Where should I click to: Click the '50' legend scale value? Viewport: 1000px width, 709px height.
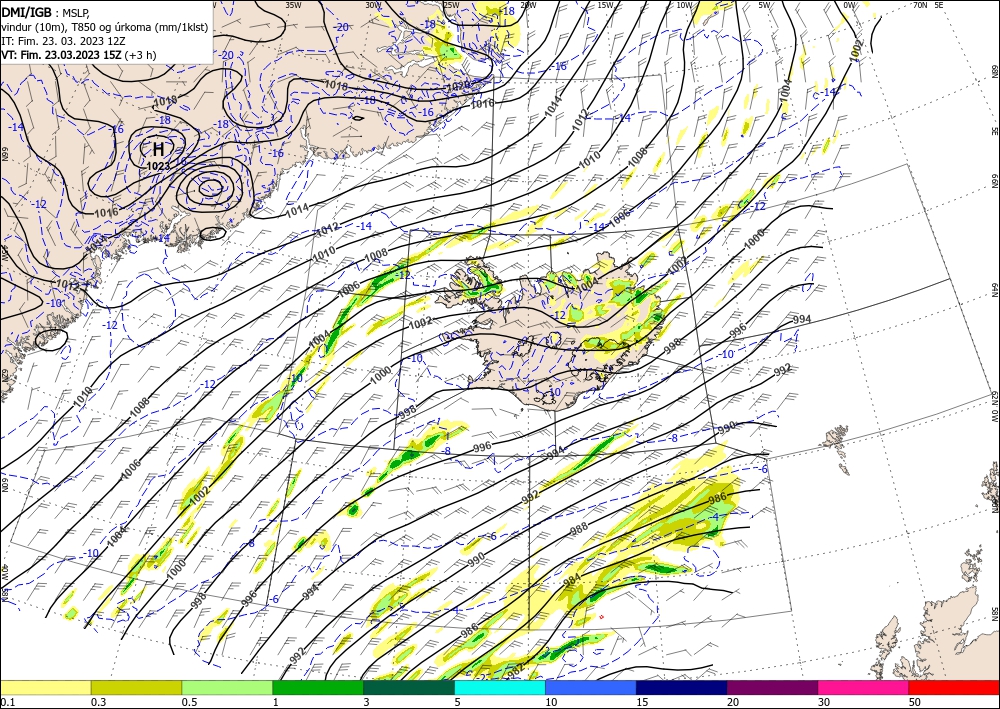tap(915, 702)
